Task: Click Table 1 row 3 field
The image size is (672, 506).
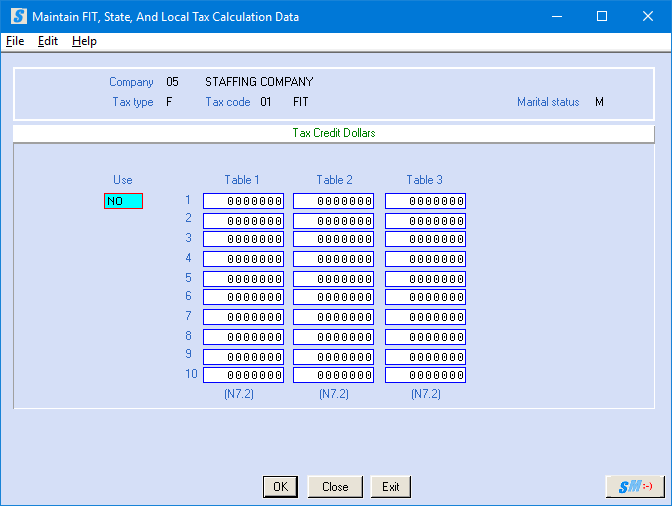Action: click(x=243, y=239)
